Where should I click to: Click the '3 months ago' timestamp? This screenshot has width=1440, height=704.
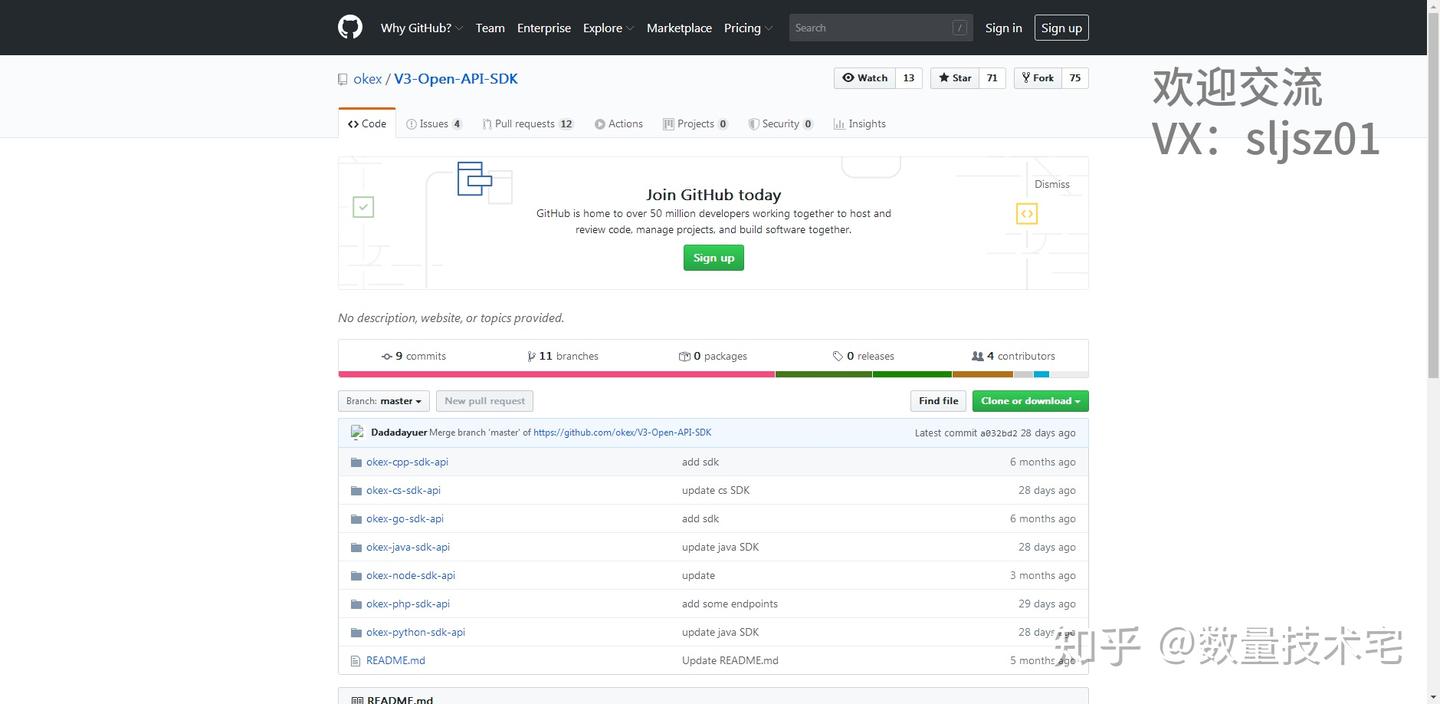[x=1042, y=575]
